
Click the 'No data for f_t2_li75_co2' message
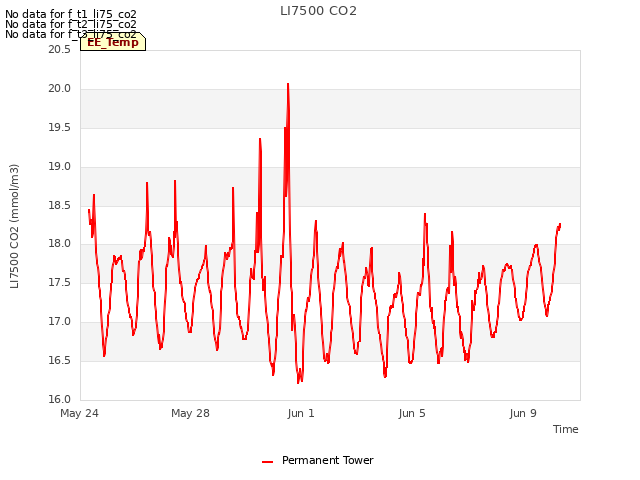tap(71, 24)
